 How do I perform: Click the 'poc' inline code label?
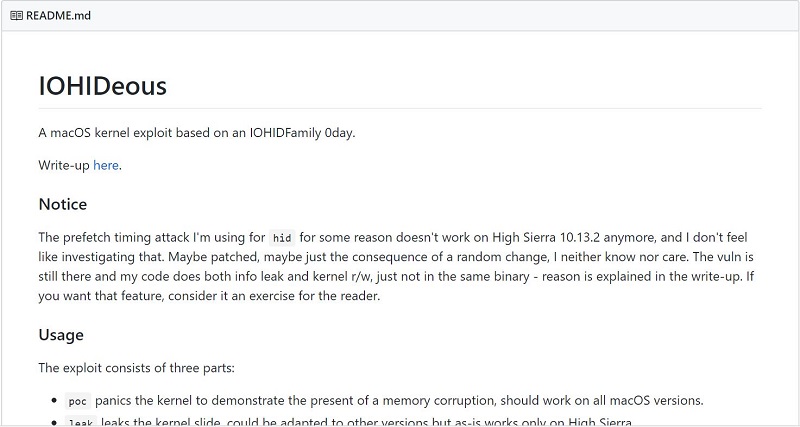pos(77,401)
